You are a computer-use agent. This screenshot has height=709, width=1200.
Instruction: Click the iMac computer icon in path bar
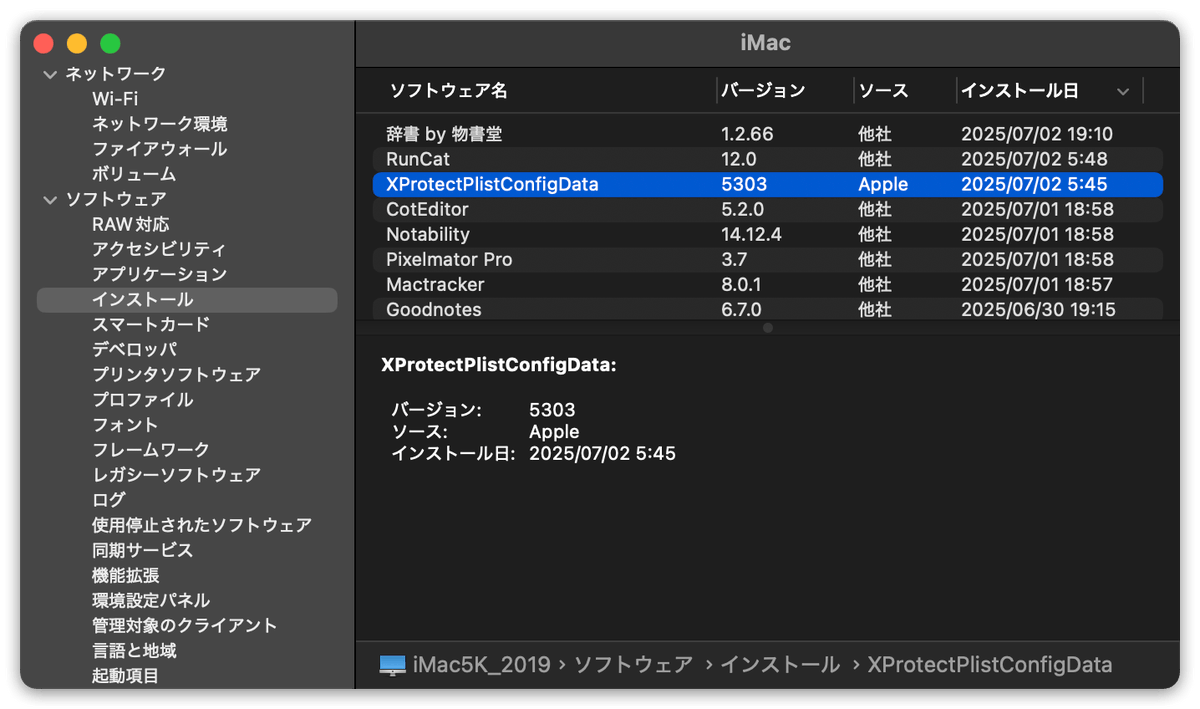point(393,666)
